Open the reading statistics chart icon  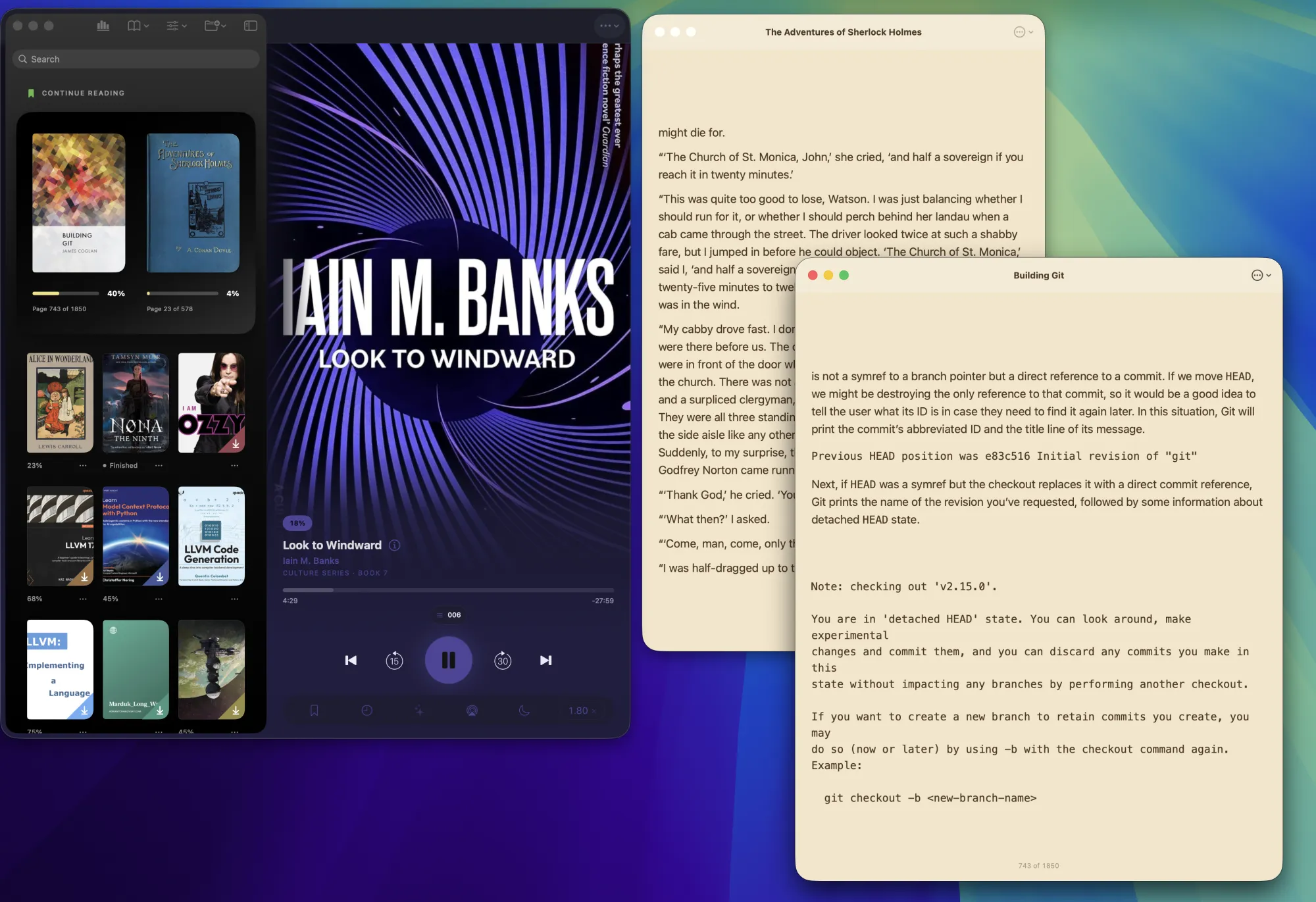click(x=103, y=26)
